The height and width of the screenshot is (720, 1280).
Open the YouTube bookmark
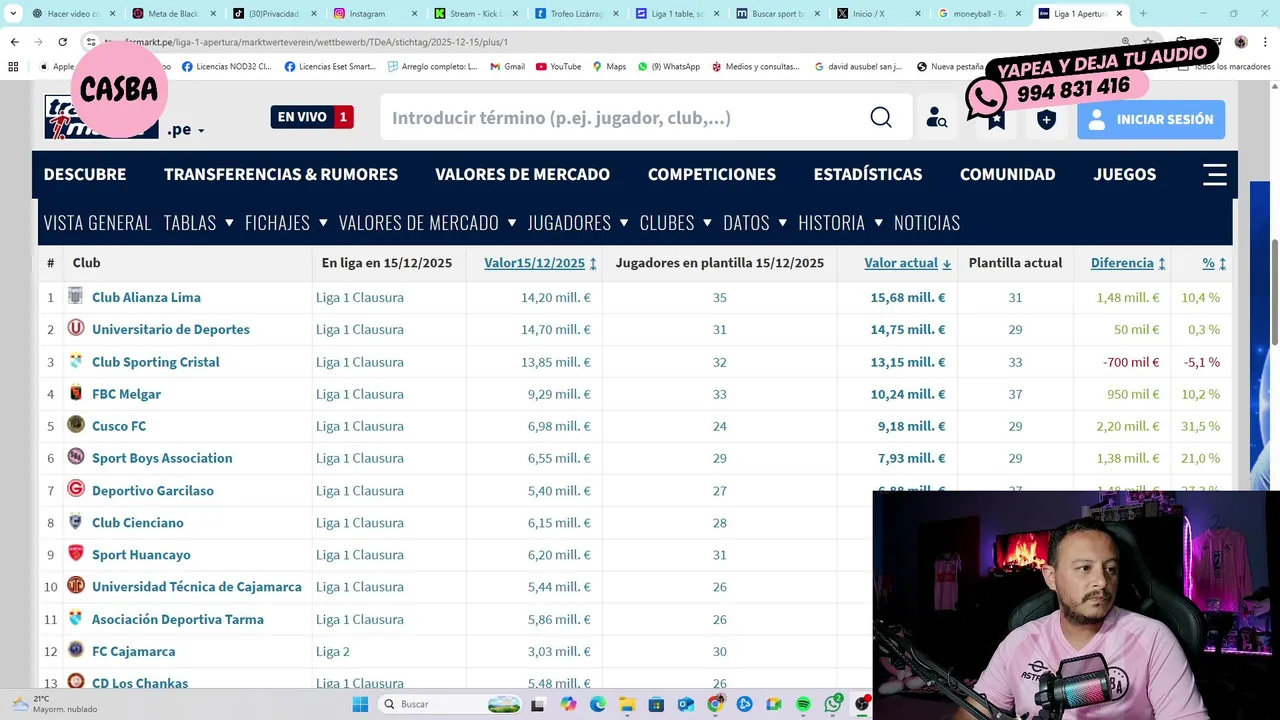click(x=558, y=66)
